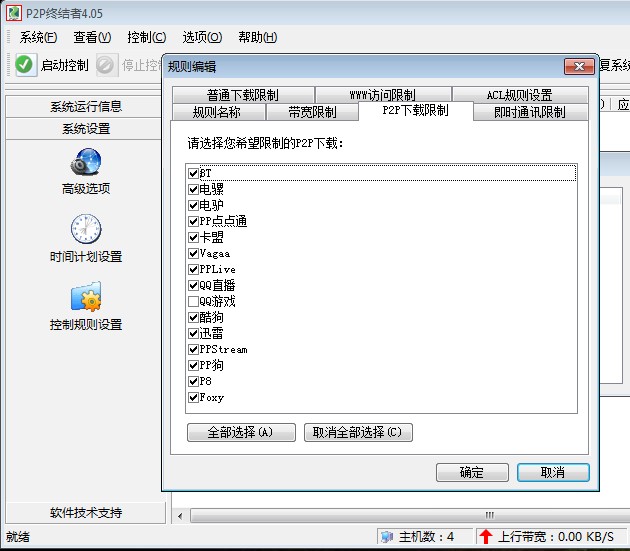Uncheck the P8 checkbox
630x551 pixels.
pyautogui.click(x=193, y=381)
